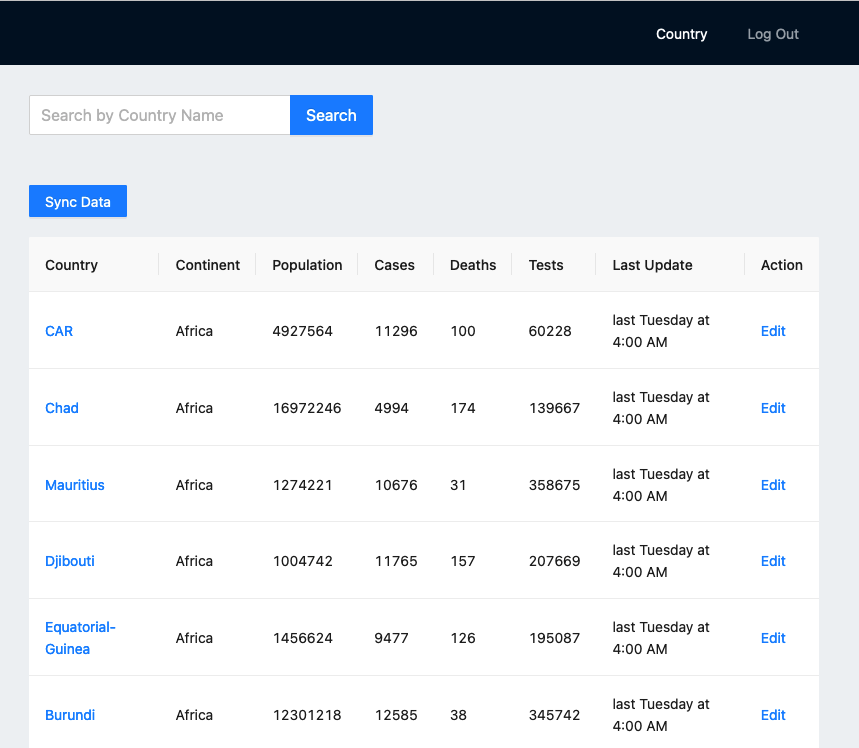Viewport: 859px width, 748px height.
Task: Select deaths value 157
Action: [463, 561]
